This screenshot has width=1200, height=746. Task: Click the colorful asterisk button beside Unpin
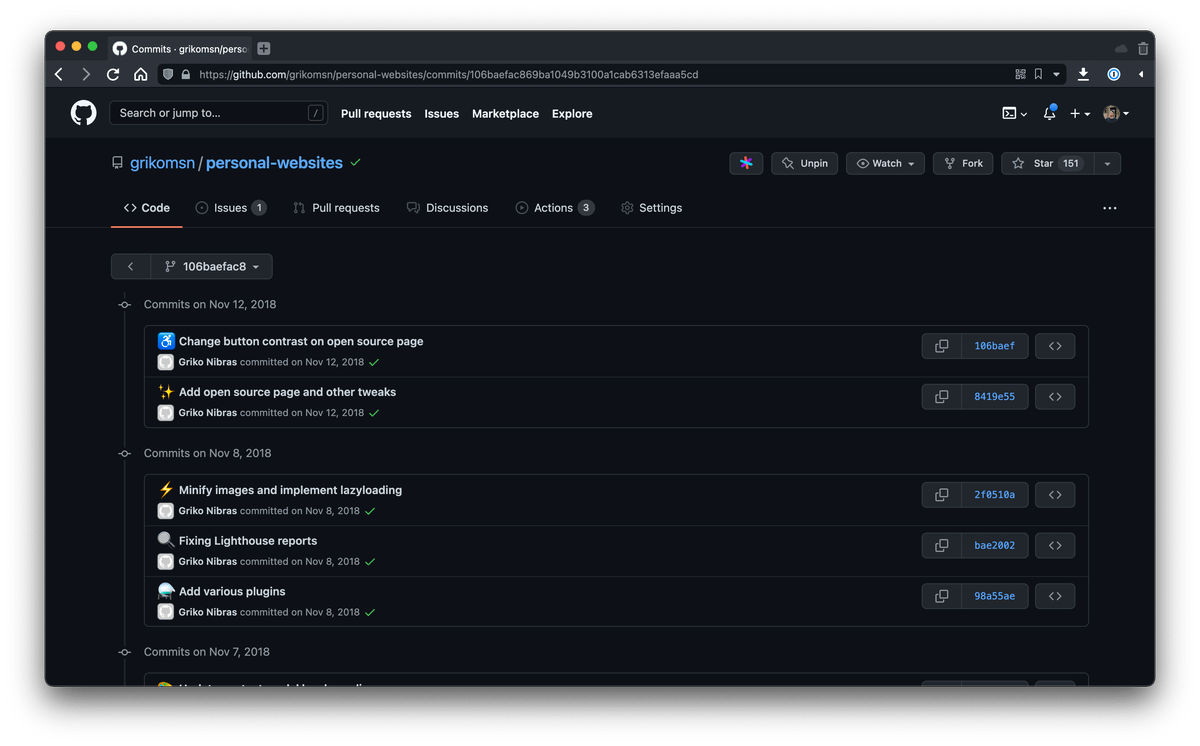tap(746, 163)
